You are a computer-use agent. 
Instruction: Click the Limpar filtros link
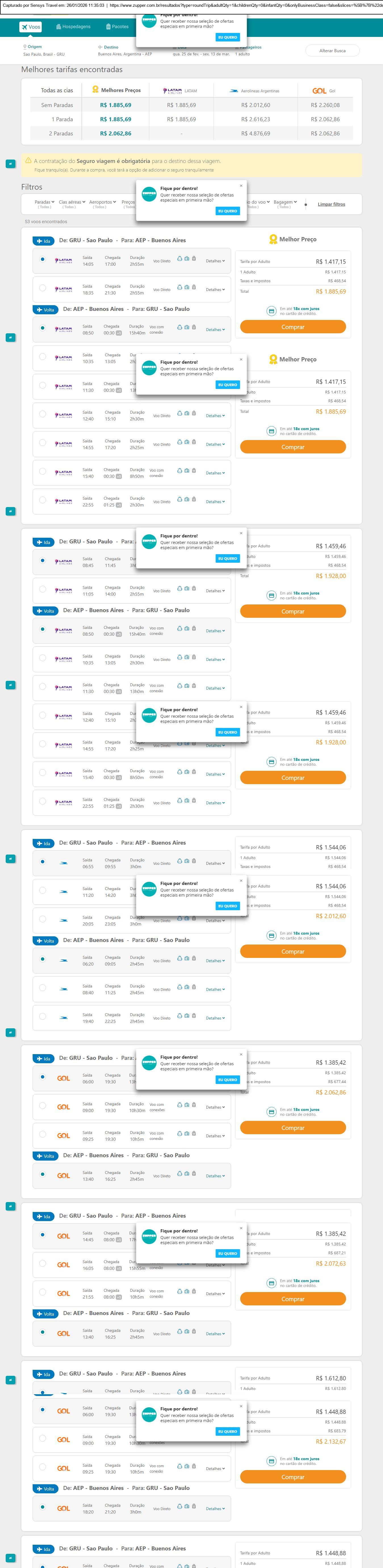pyautogui.click(x=331, y=204)
